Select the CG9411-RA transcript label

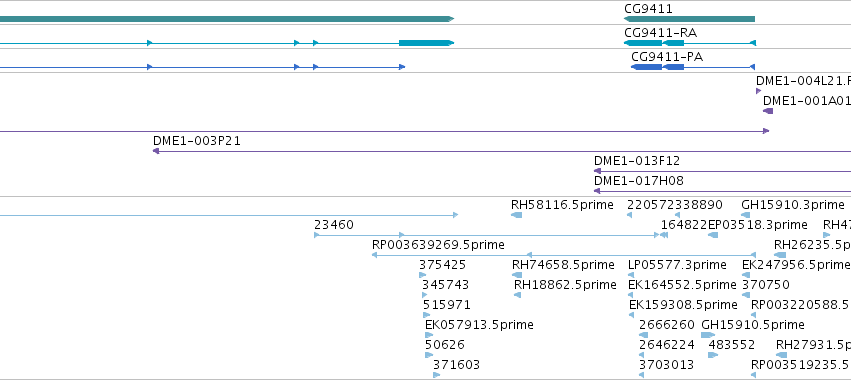click(x=661, y=33)
